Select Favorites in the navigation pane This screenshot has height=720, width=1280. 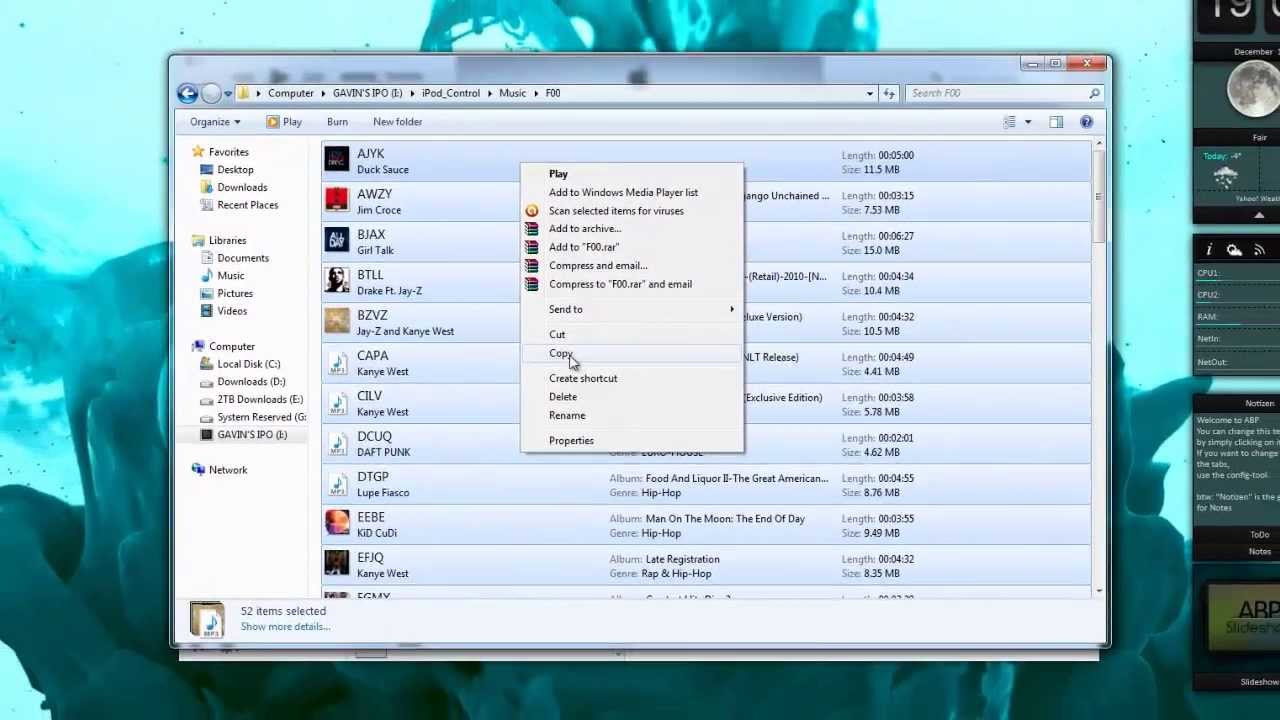(x=228, y=152)
